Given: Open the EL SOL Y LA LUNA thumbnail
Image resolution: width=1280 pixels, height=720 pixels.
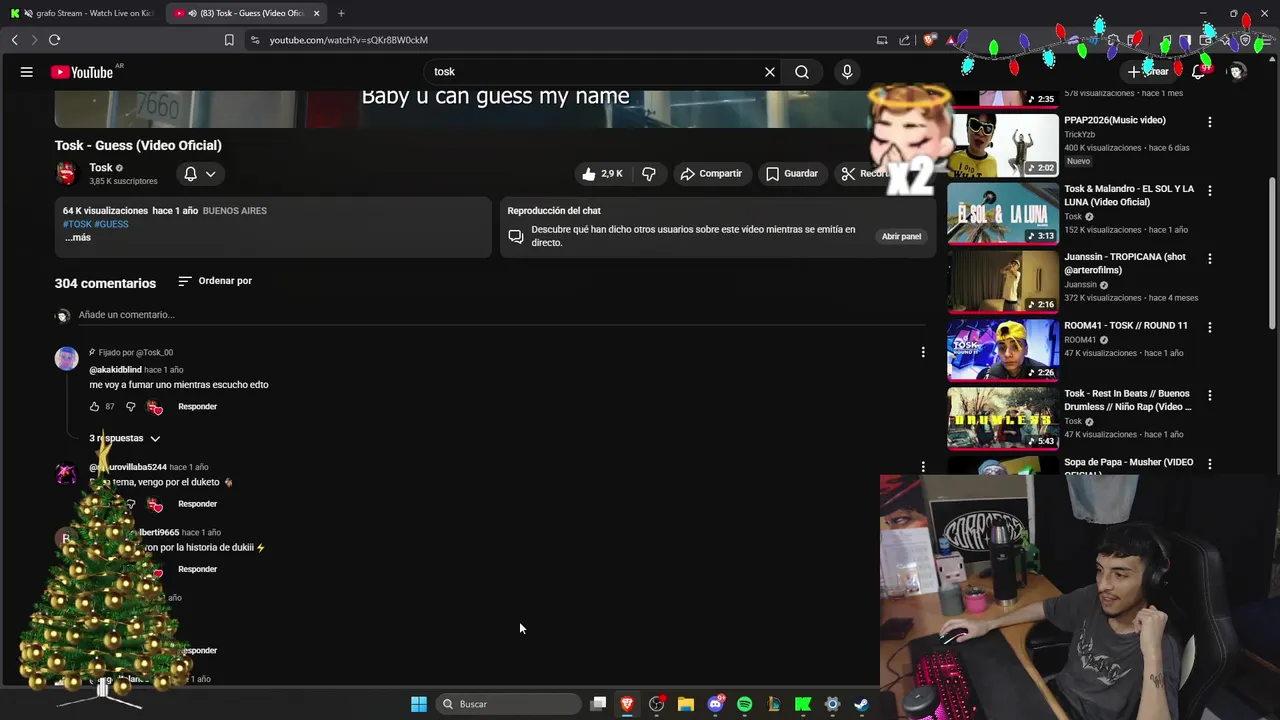Looking at the screenshot, I should pyautogui.click(x=1003, y=213).
